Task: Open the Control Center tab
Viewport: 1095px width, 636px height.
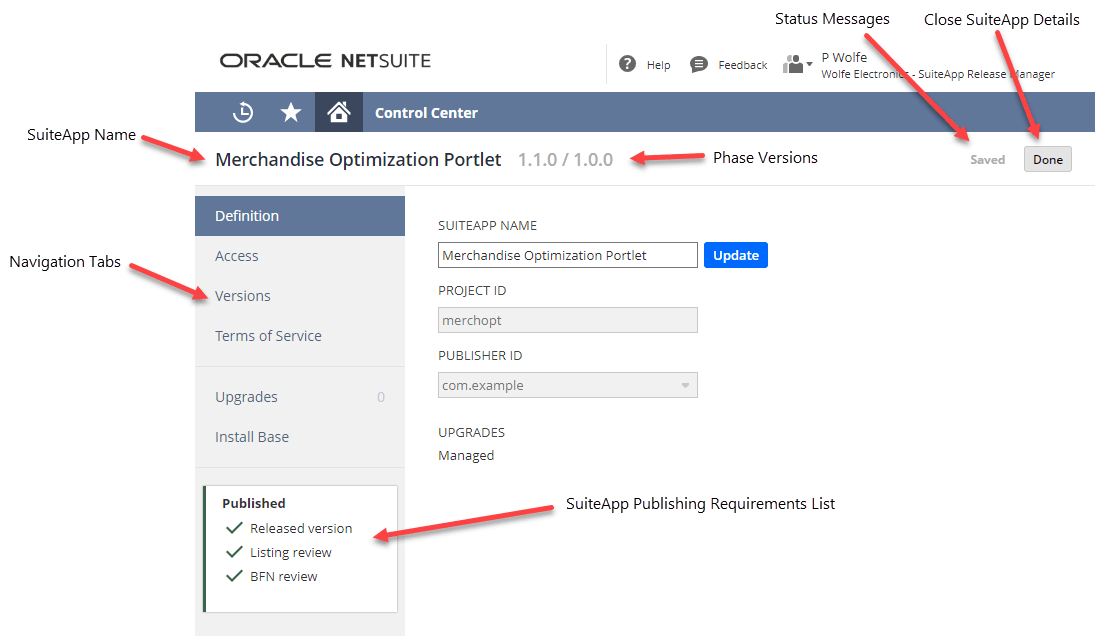Action: click(426, 113)
